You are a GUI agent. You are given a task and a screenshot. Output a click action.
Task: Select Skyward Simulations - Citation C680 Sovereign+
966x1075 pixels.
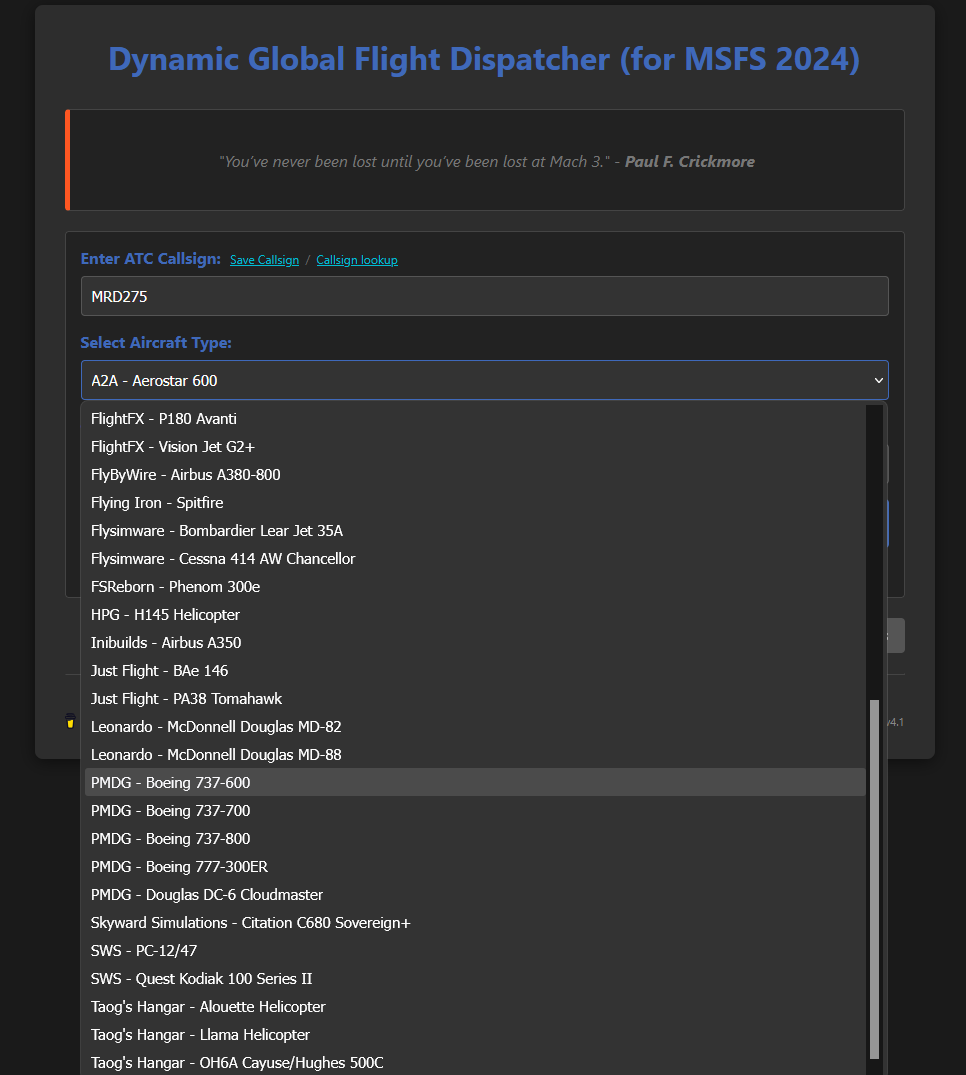click(x=475, y=923)
